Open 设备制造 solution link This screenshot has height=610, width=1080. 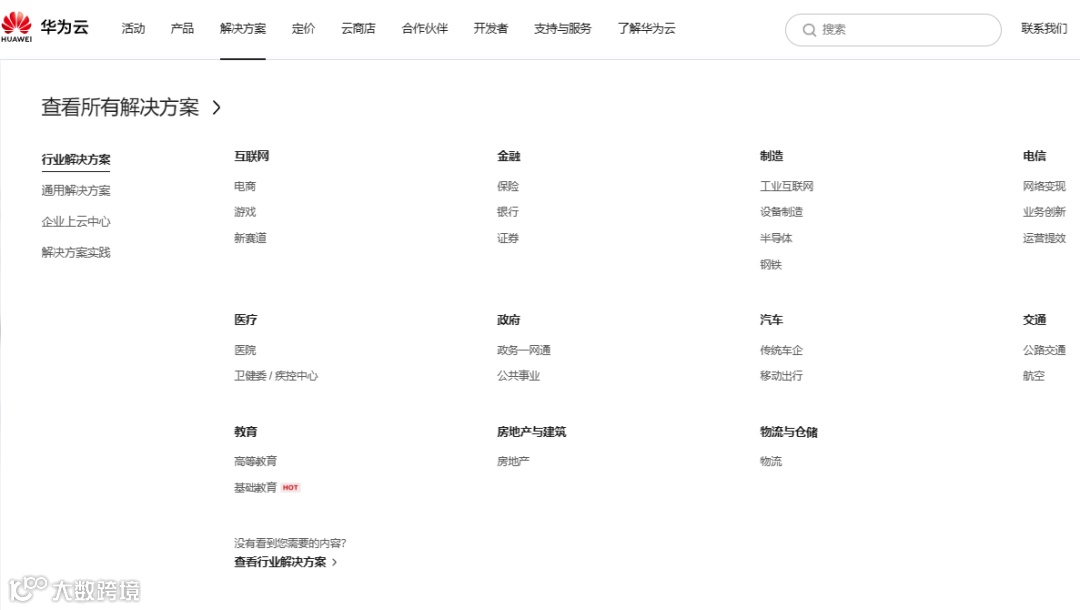click(781, 211)
